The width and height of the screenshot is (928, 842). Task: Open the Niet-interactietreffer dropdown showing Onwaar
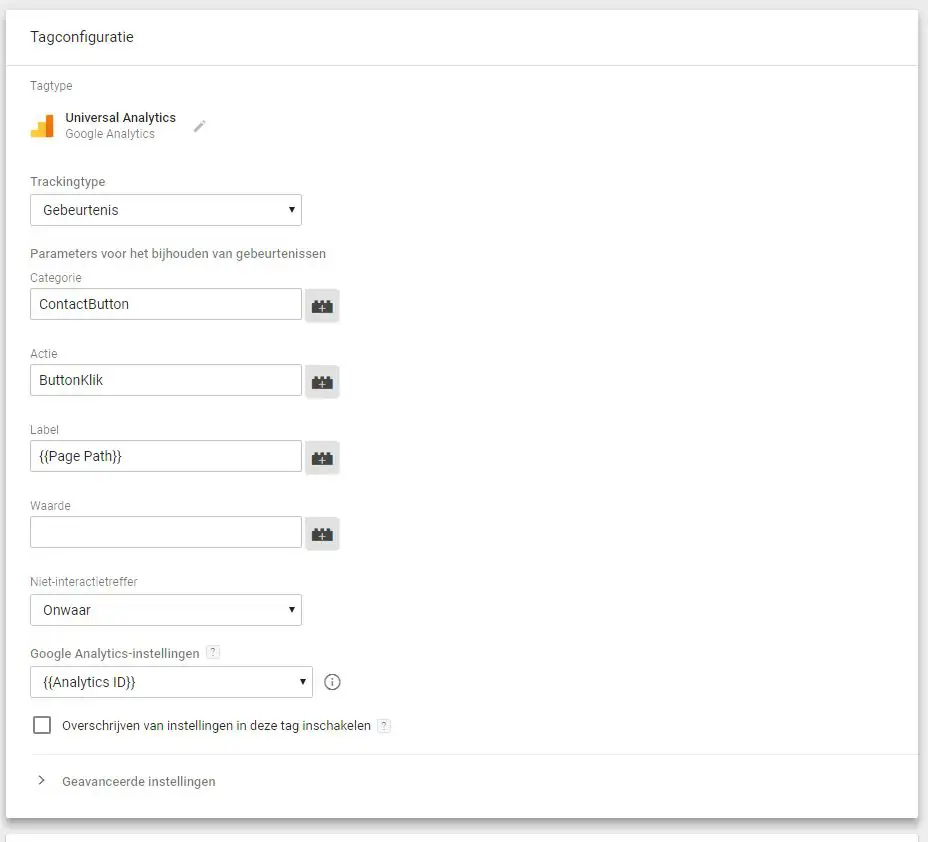(166, 610)
